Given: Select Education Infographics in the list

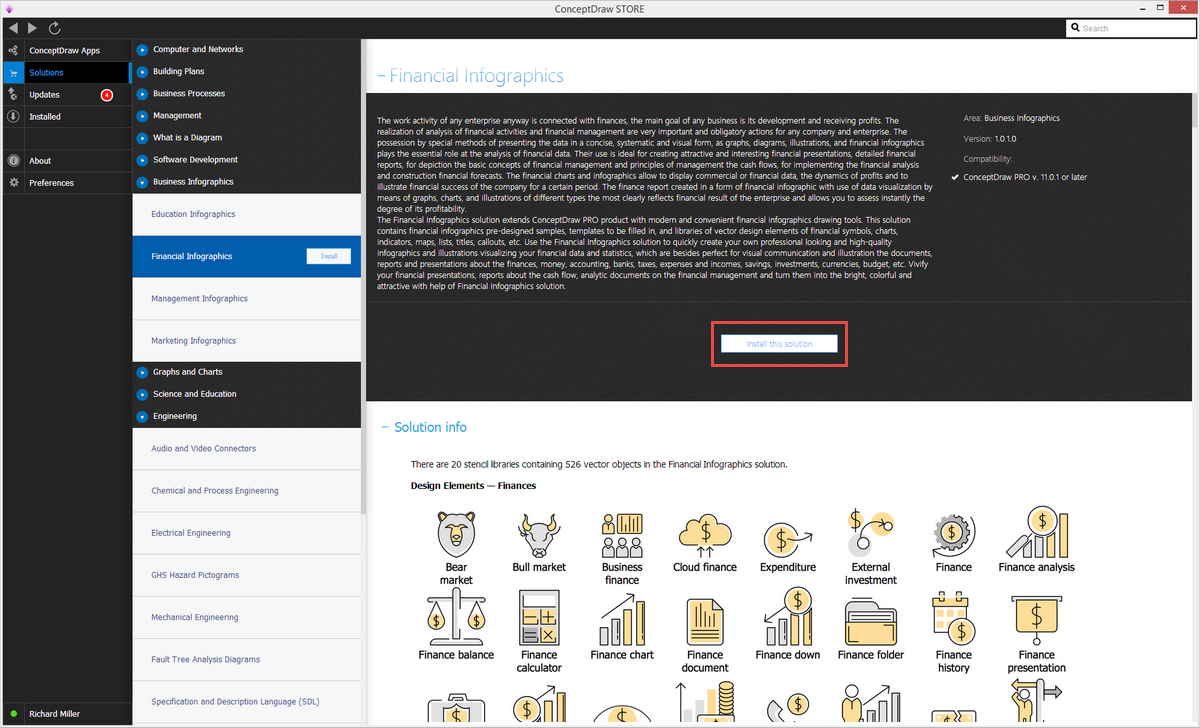Looking at the screenshot, I should click(246, 214).
